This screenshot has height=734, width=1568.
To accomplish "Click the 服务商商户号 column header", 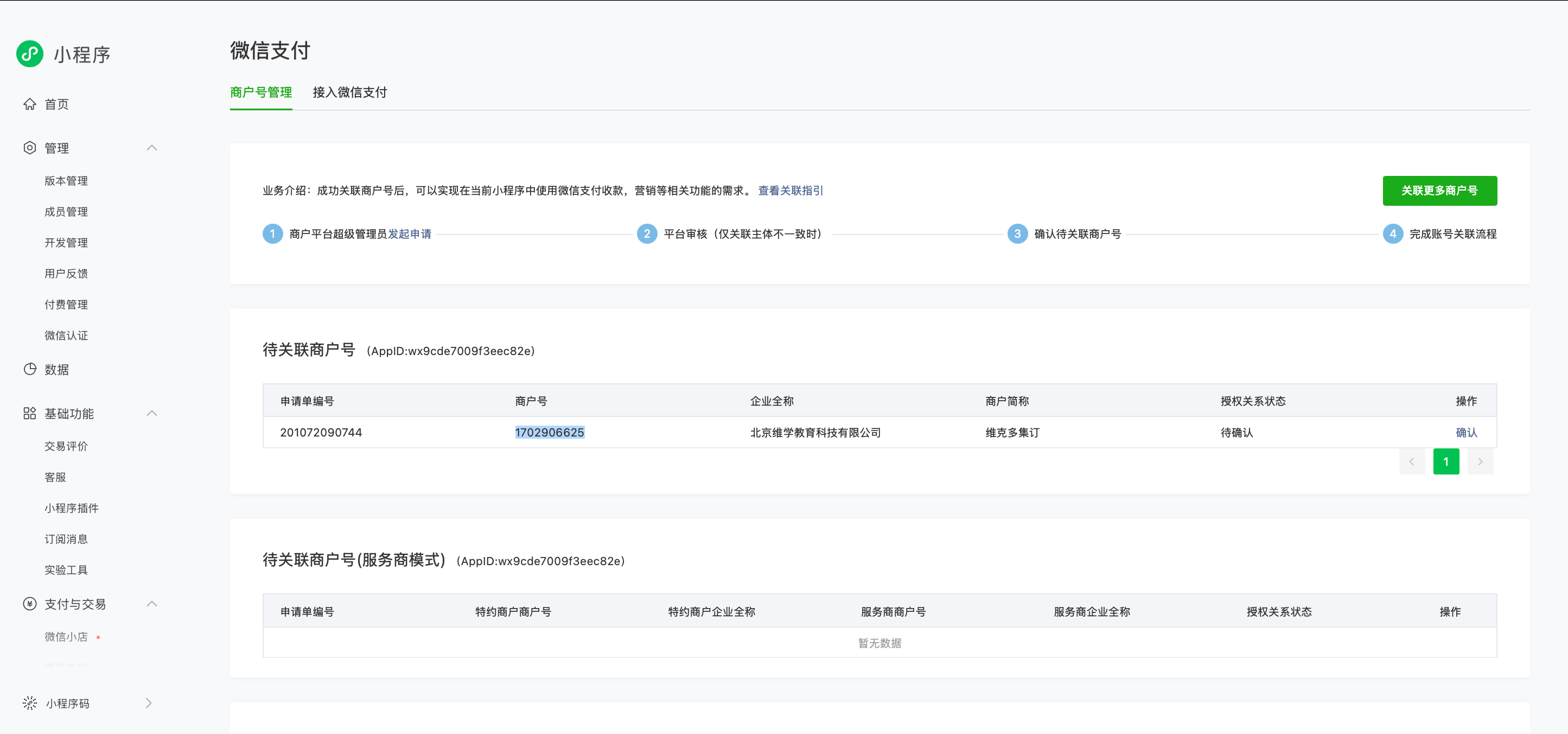I will [894, 611].
